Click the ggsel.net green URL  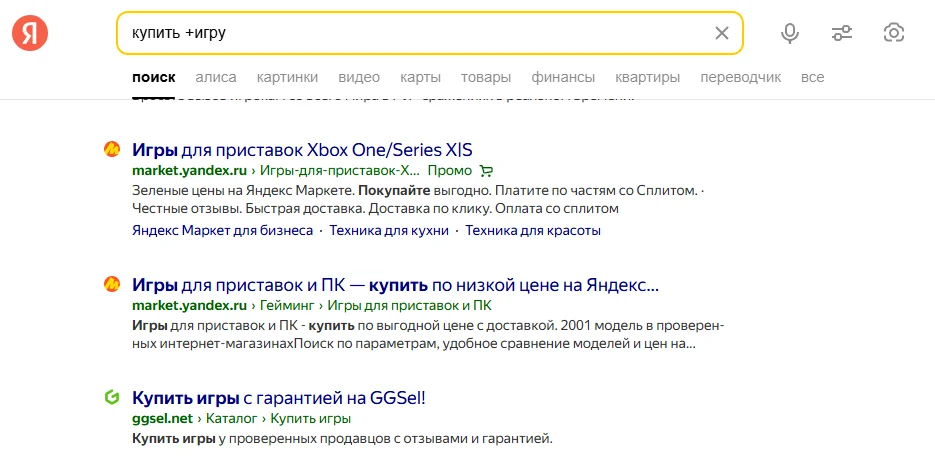[x=162, y=418]
